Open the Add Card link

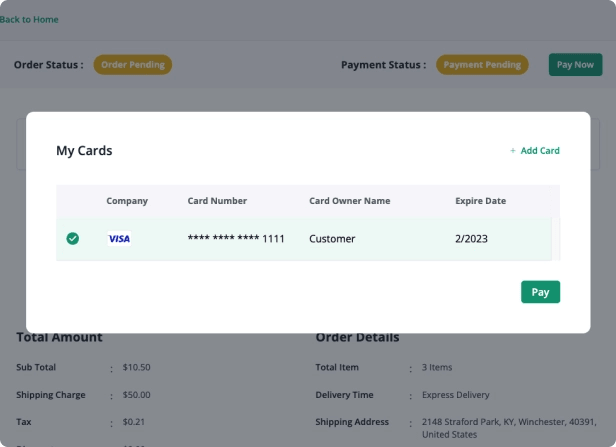540,151
